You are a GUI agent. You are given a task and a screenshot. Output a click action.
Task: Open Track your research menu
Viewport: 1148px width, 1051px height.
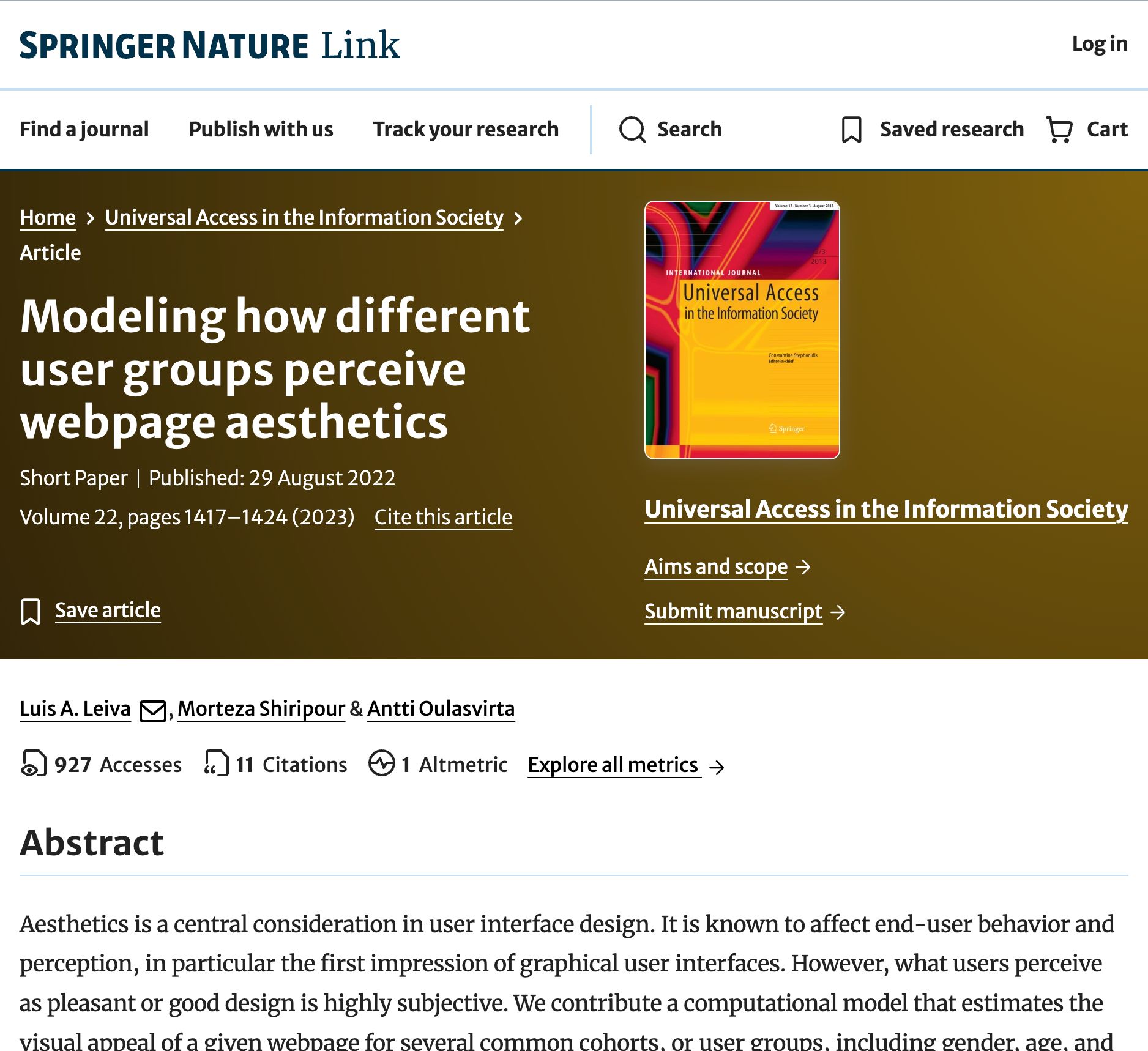point(466,129)
